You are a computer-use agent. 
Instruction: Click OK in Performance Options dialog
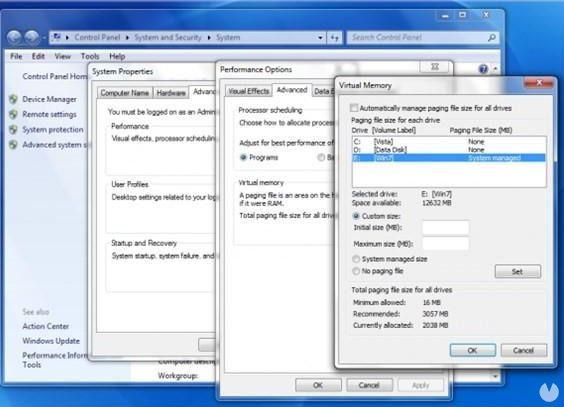tap(318, 385)
